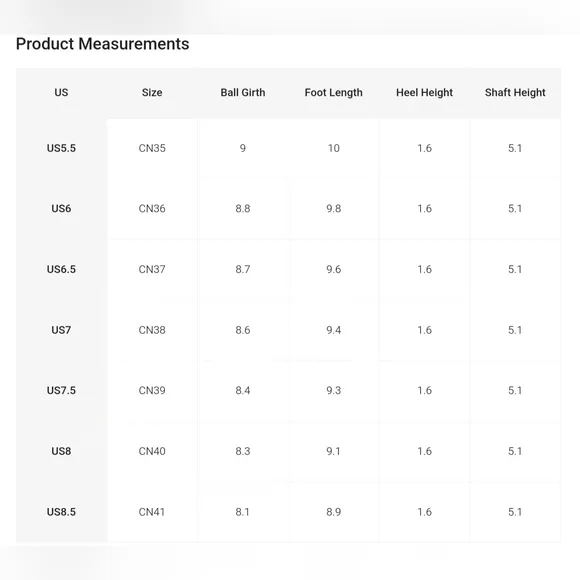Click the ball girth value 8.4

[x=243, y=391]
